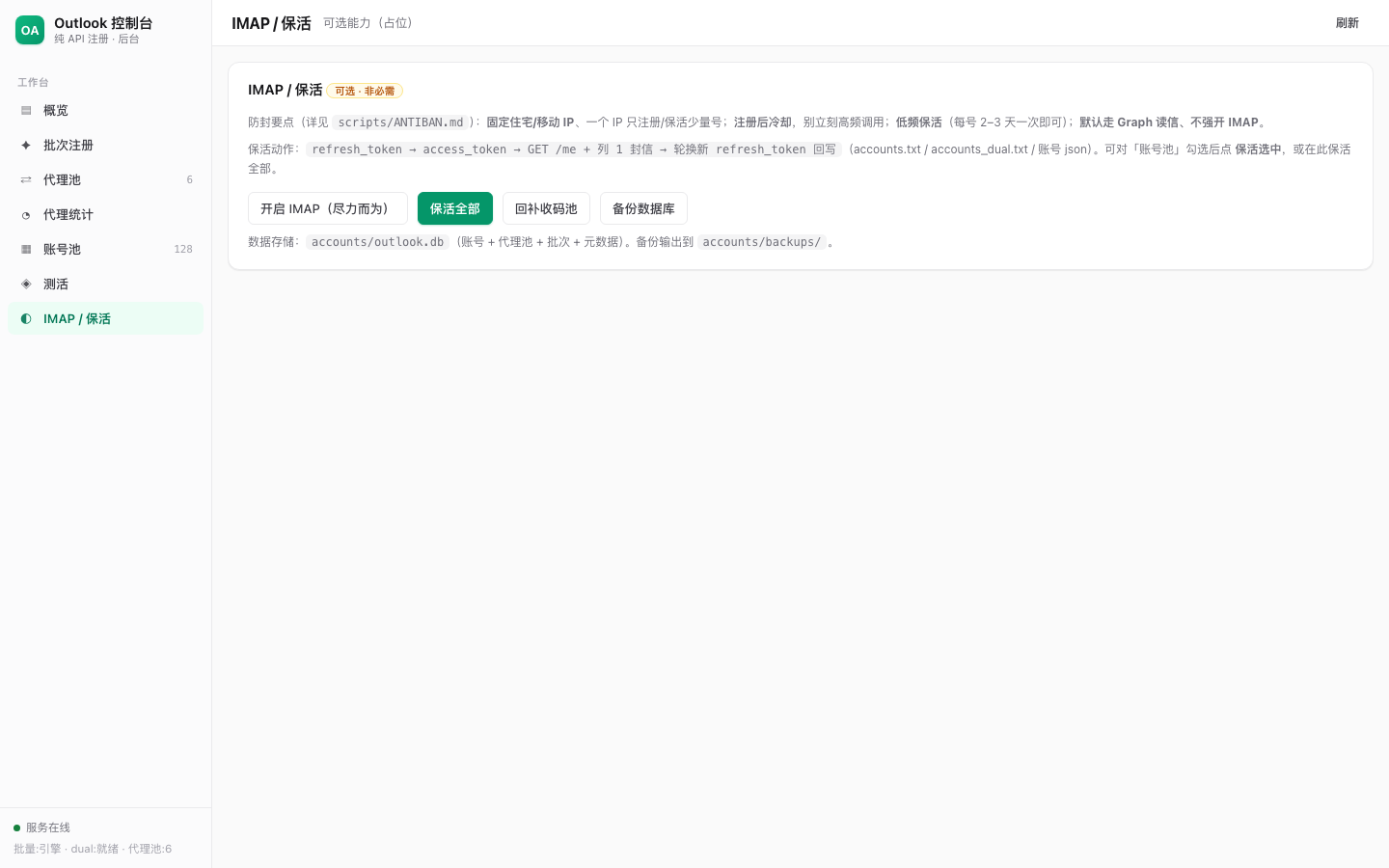Click the refresh_token keepalive flow code
Image resolution: width=1389 pixels, height=868 pixels.
(x=574, y=149)
